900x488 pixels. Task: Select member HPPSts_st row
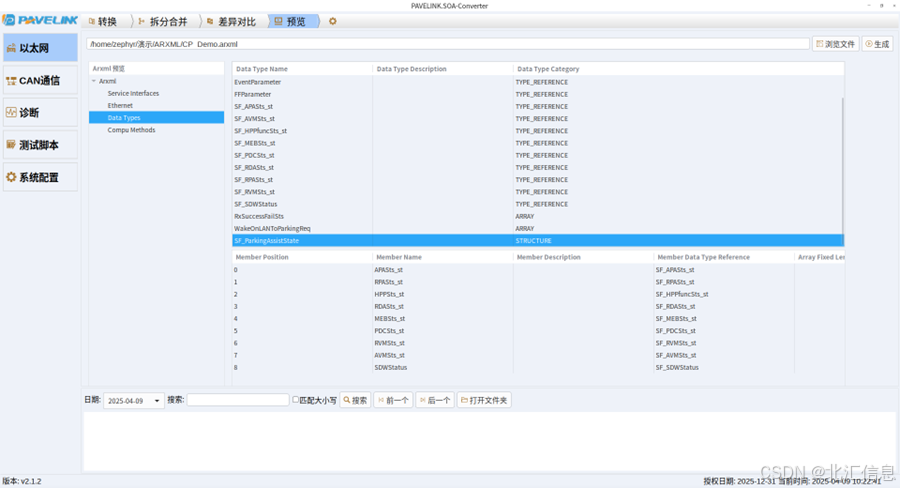point(538,294)
